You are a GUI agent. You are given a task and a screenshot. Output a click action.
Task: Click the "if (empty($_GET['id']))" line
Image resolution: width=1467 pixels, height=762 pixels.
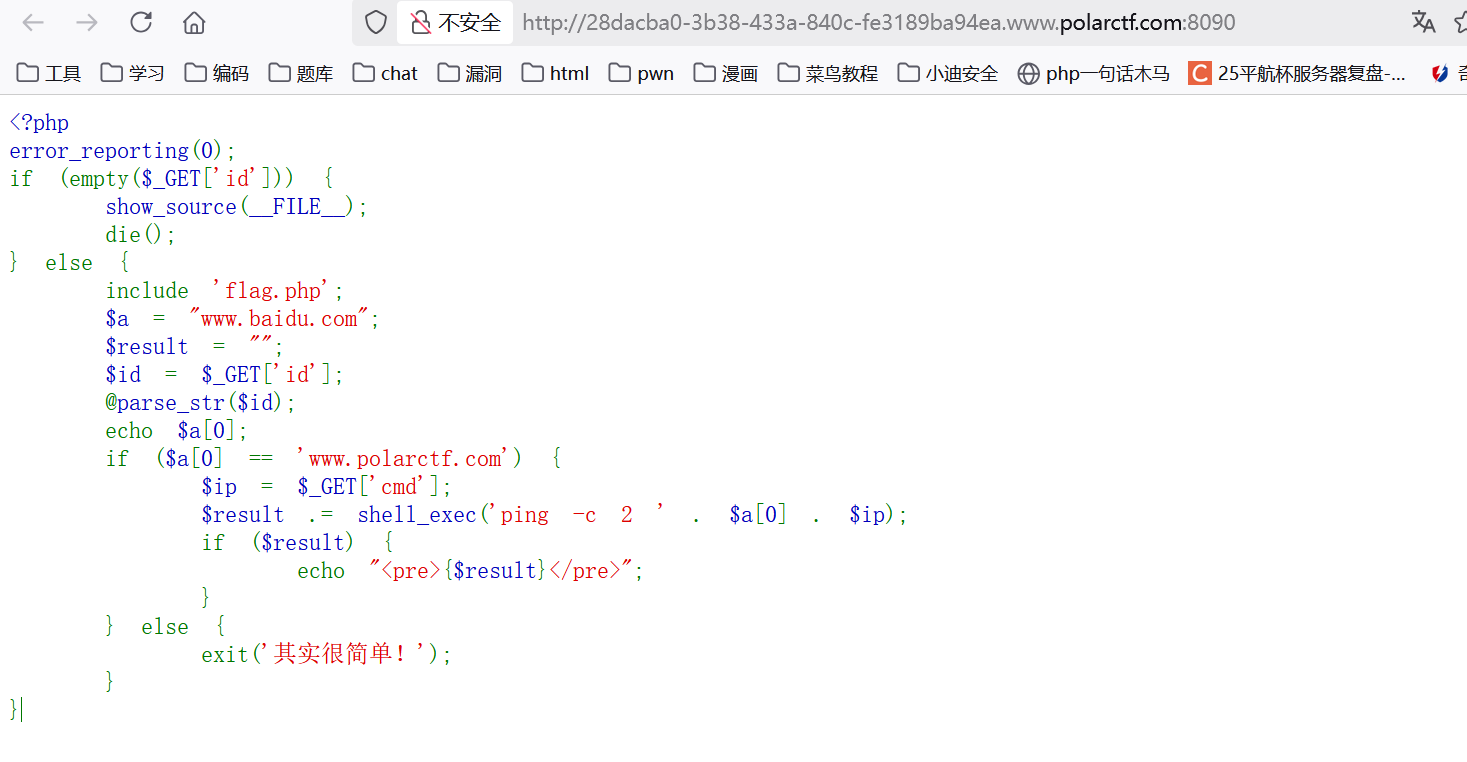171,179
